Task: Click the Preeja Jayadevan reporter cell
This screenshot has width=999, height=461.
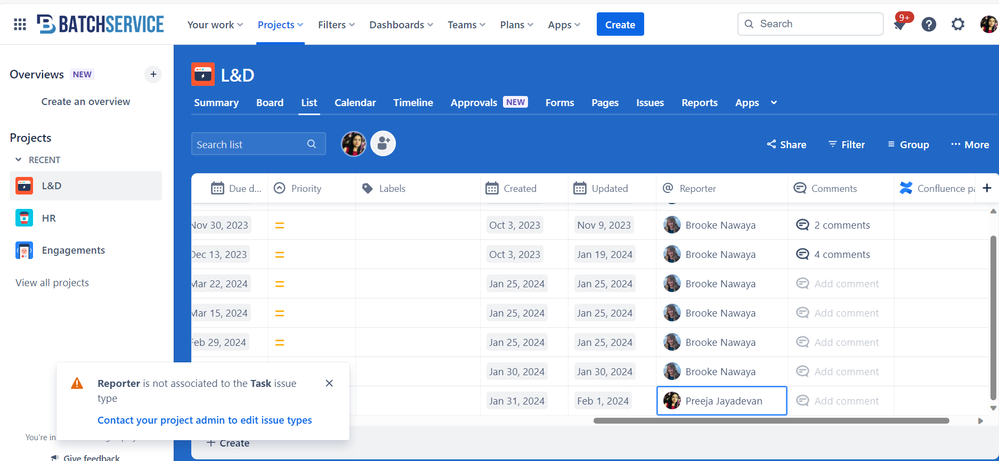Action: tap(722, 401)
